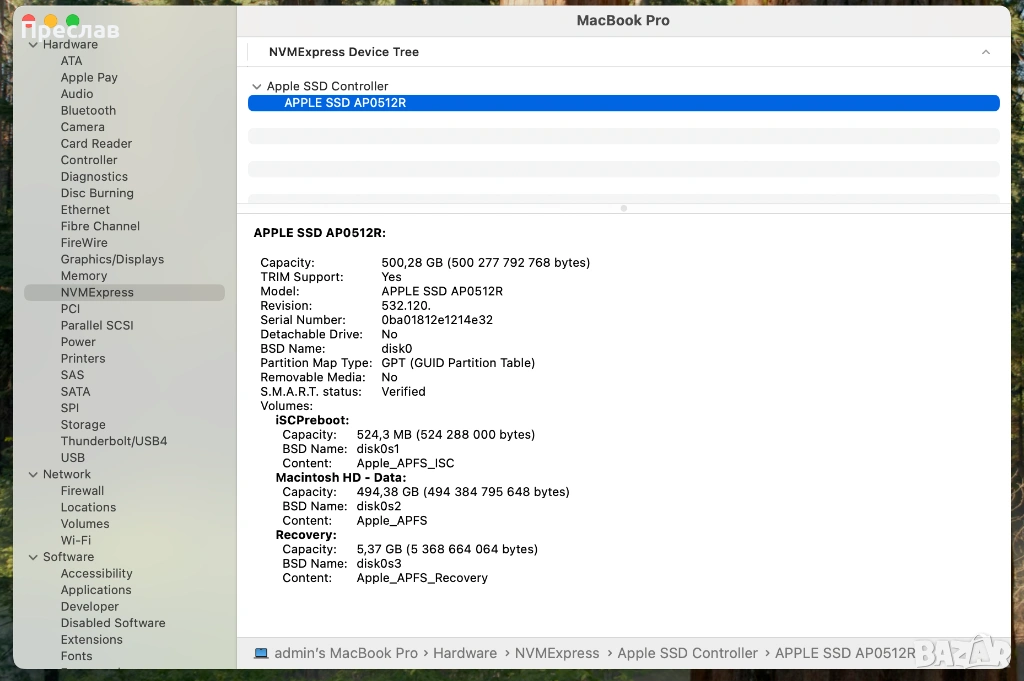
Task: Select Bluetooth from the Hardware list
Action: (88, 111)
